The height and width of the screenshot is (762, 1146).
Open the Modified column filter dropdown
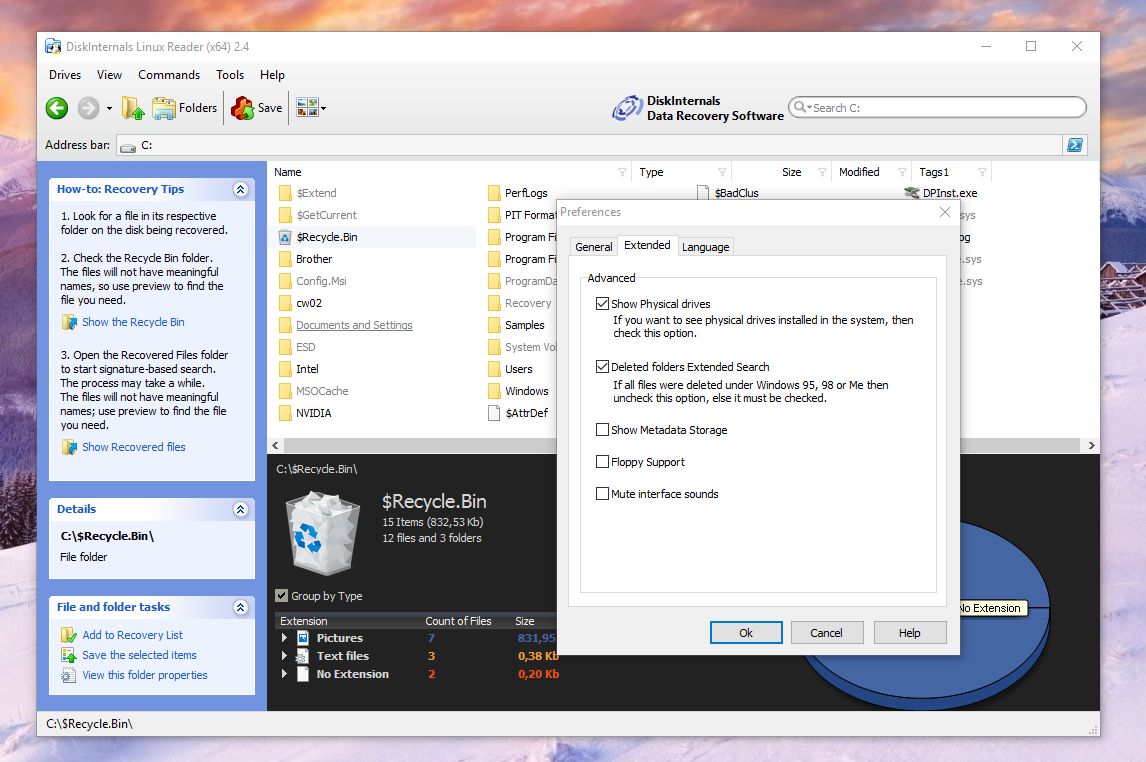pyautogui.click(x=902, y=172)
